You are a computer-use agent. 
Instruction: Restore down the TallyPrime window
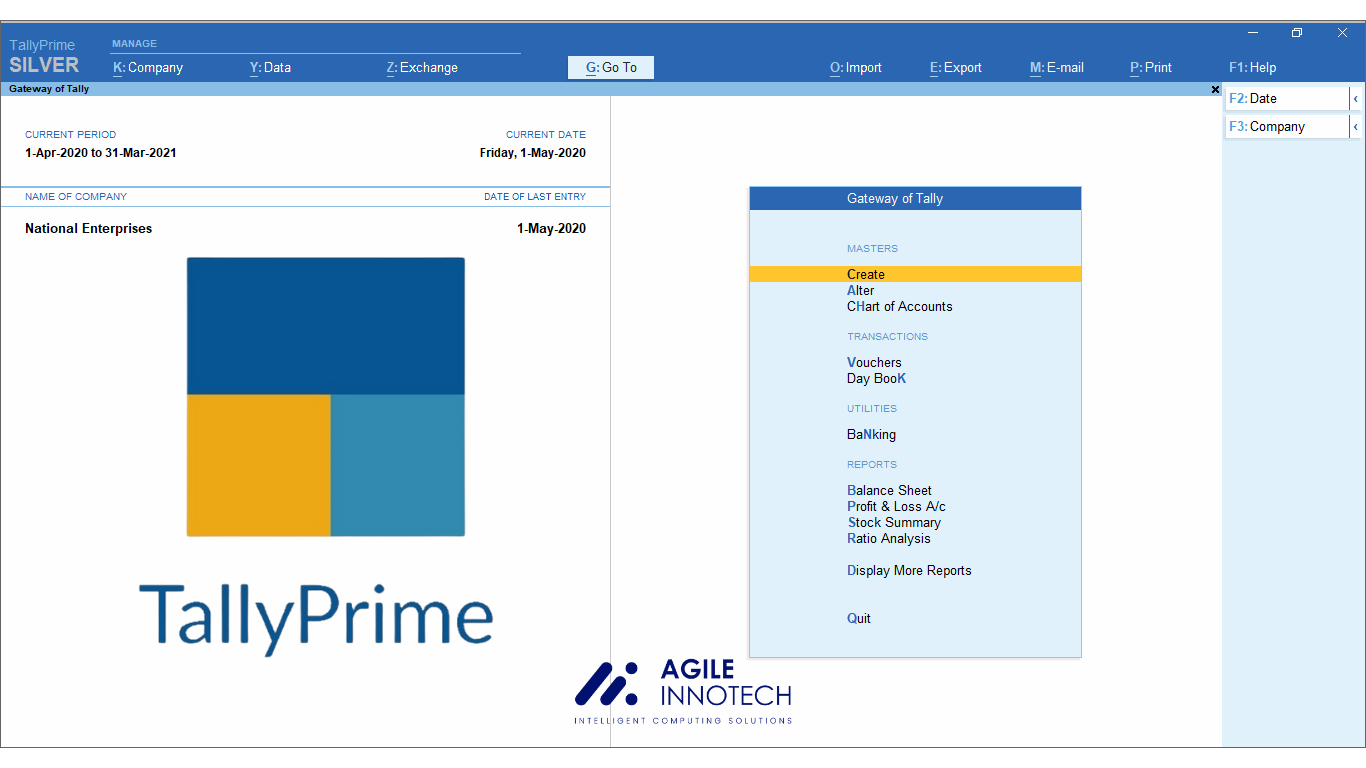(1297, 33)
